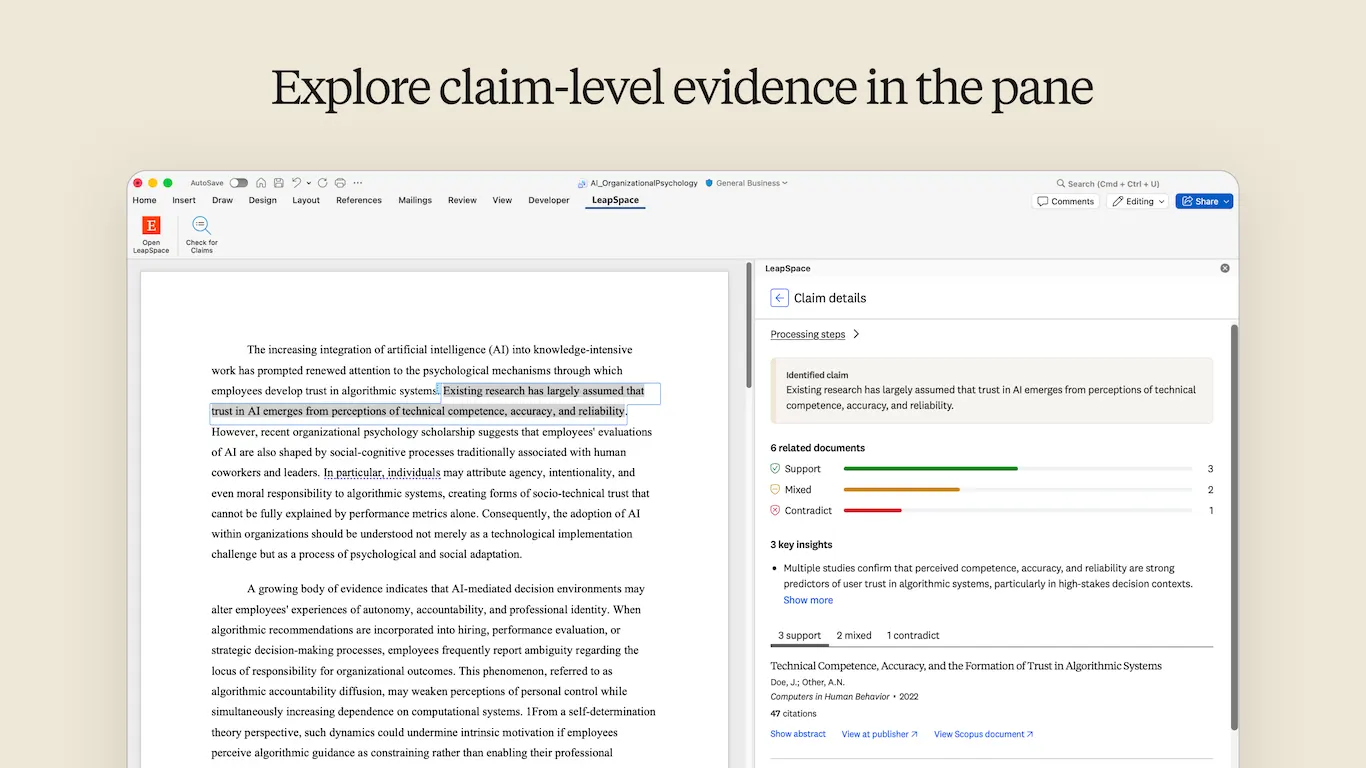
Task: Open the Comments pane
Action: tap(1066, 201)
